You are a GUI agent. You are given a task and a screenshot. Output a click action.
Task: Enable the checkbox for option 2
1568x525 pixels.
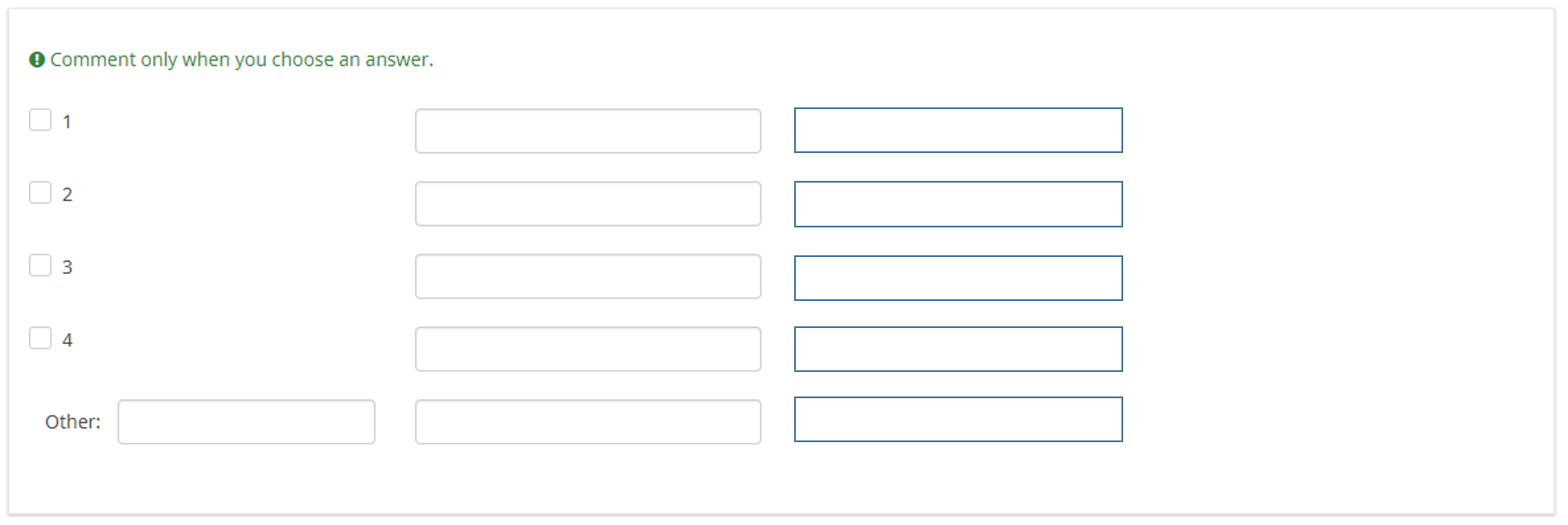pos(41,193)
